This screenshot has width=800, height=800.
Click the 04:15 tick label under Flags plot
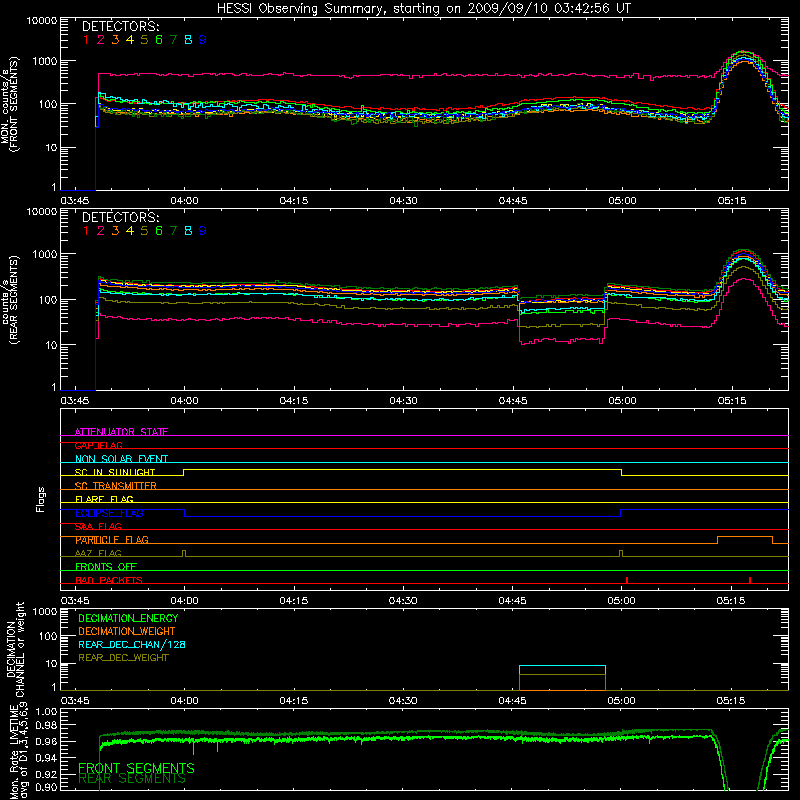[x=293, y=601]
